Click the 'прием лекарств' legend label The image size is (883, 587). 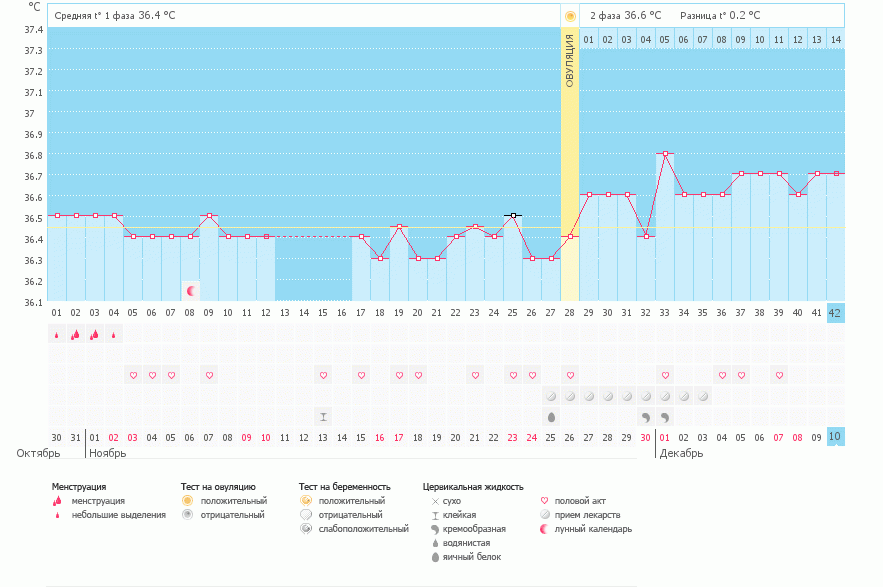[587, 515]
